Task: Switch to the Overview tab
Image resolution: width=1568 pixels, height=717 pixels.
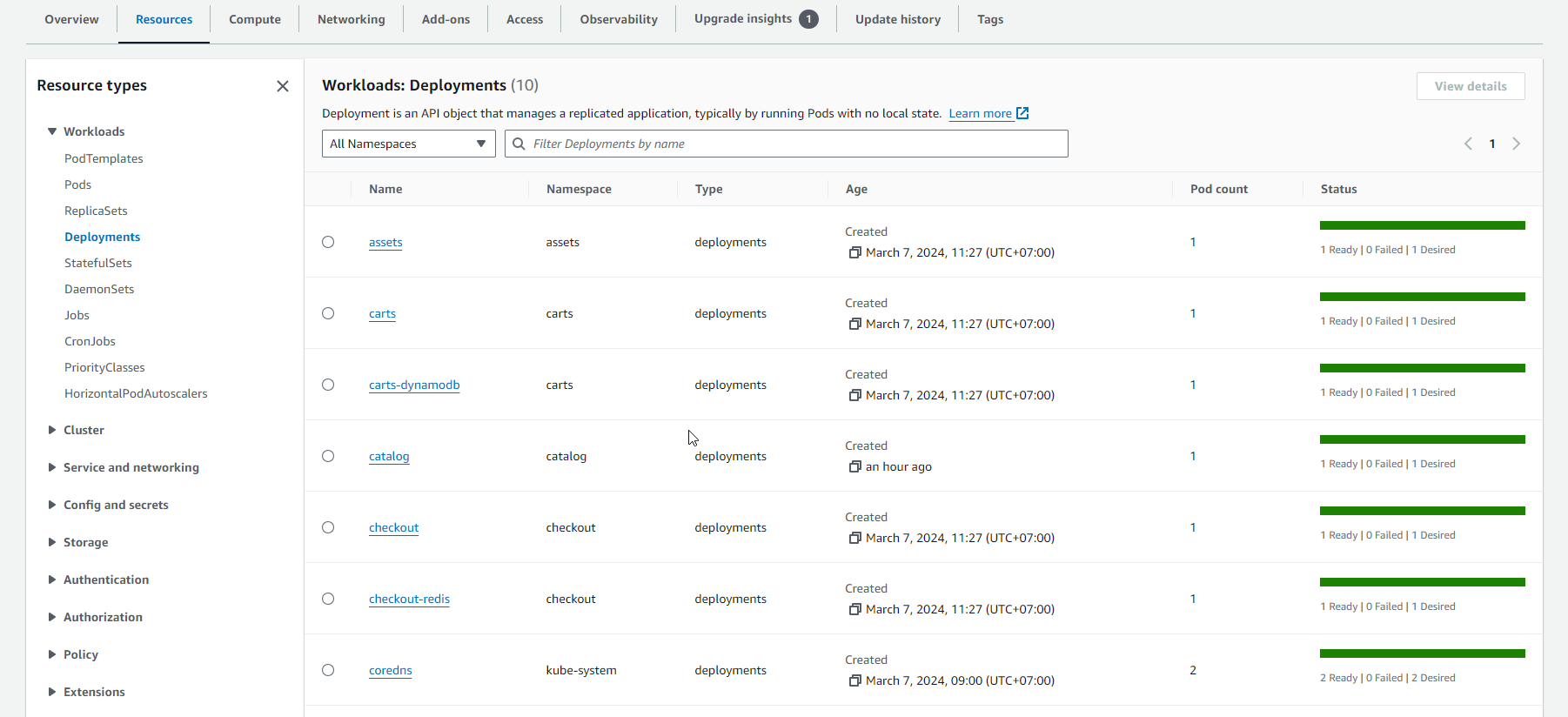Action: [71, 19]
